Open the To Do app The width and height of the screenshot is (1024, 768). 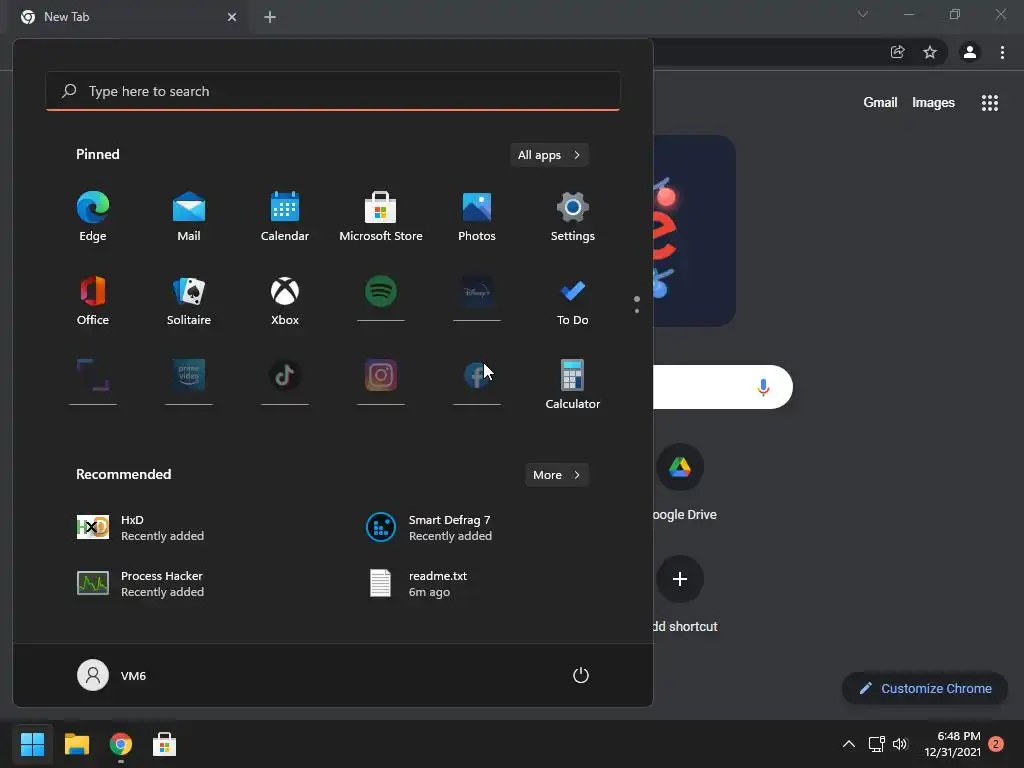pos(573,301)
